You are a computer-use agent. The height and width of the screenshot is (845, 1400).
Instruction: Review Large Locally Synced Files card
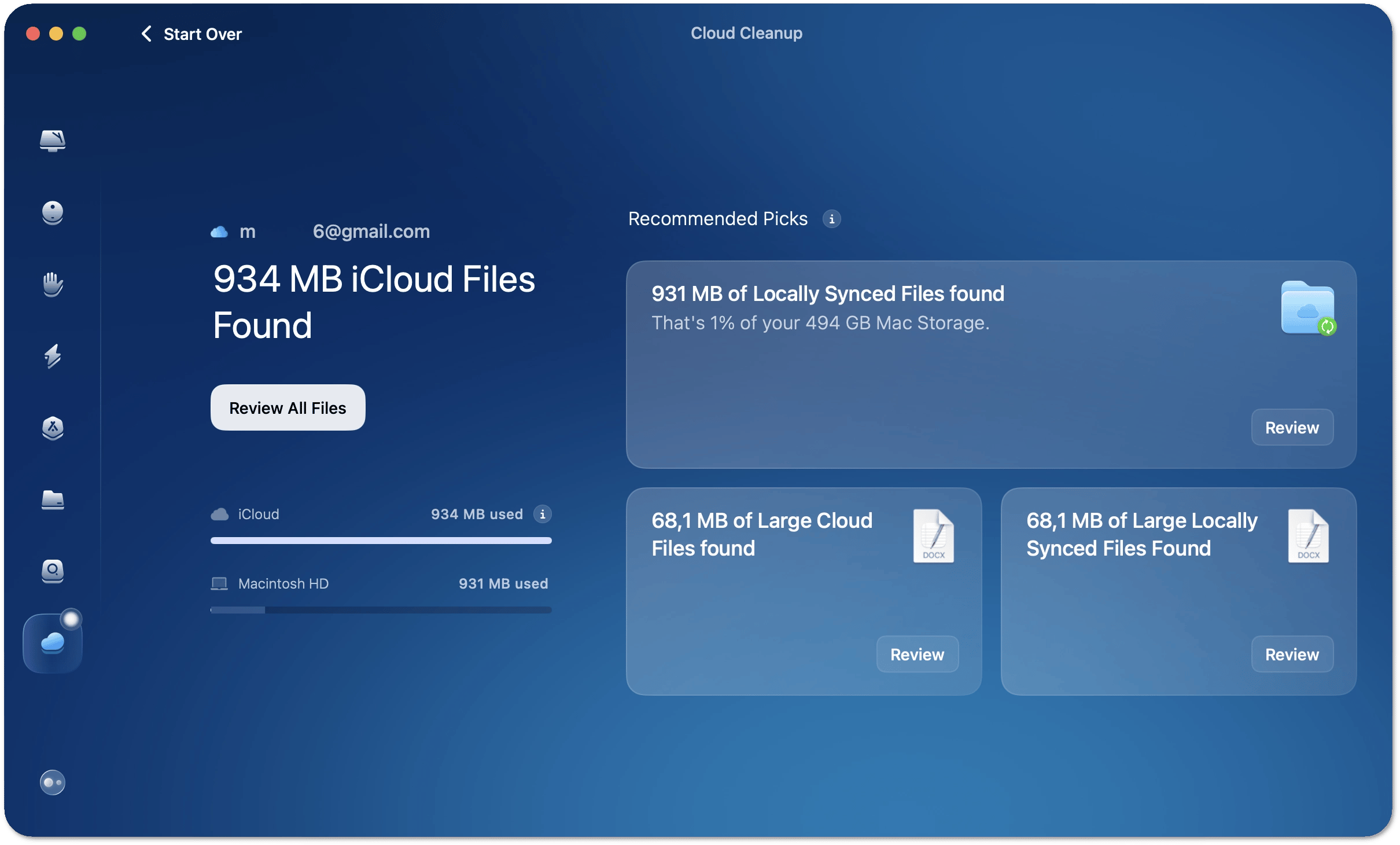[x=1292, y=654]
